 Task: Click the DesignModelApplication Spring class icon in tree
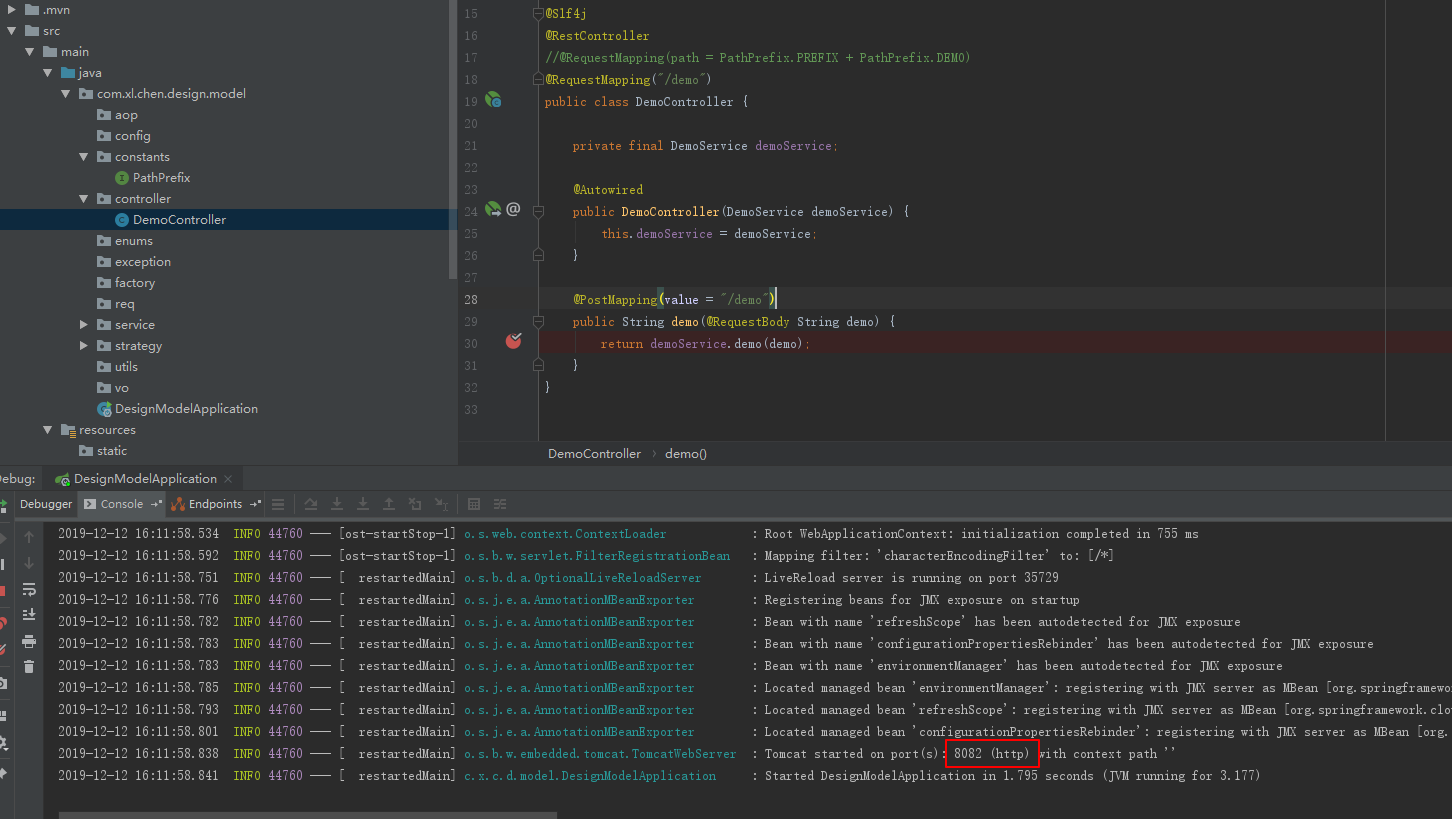click(104, 409)
